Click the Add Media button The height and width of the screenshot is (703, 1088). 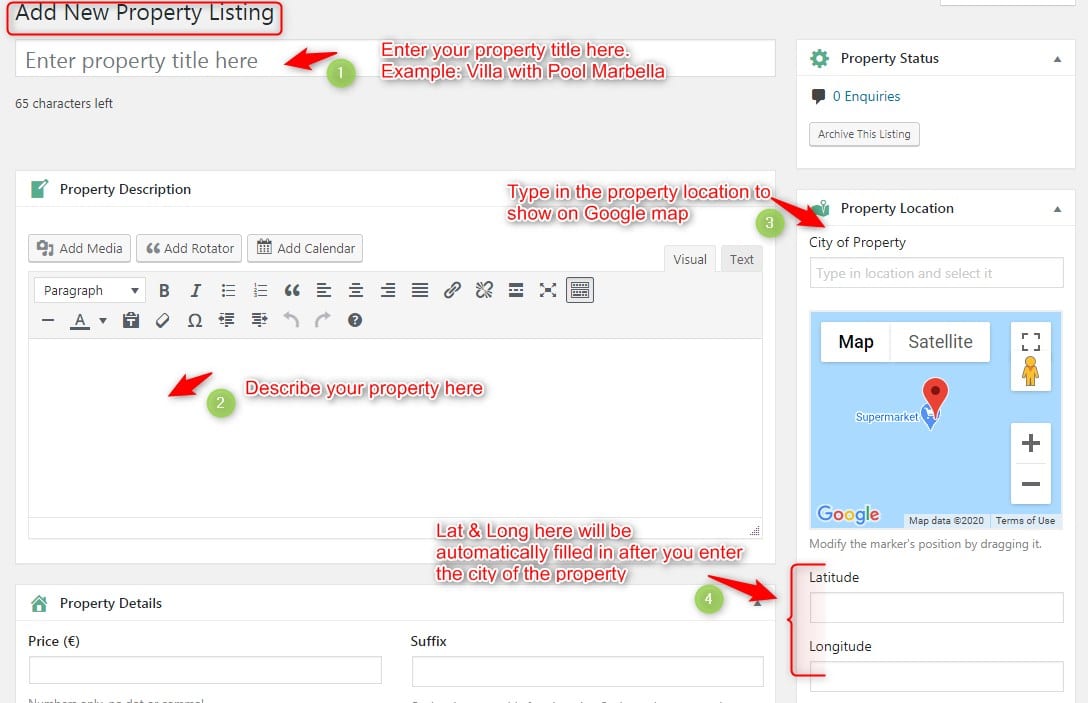click(80, 248)
